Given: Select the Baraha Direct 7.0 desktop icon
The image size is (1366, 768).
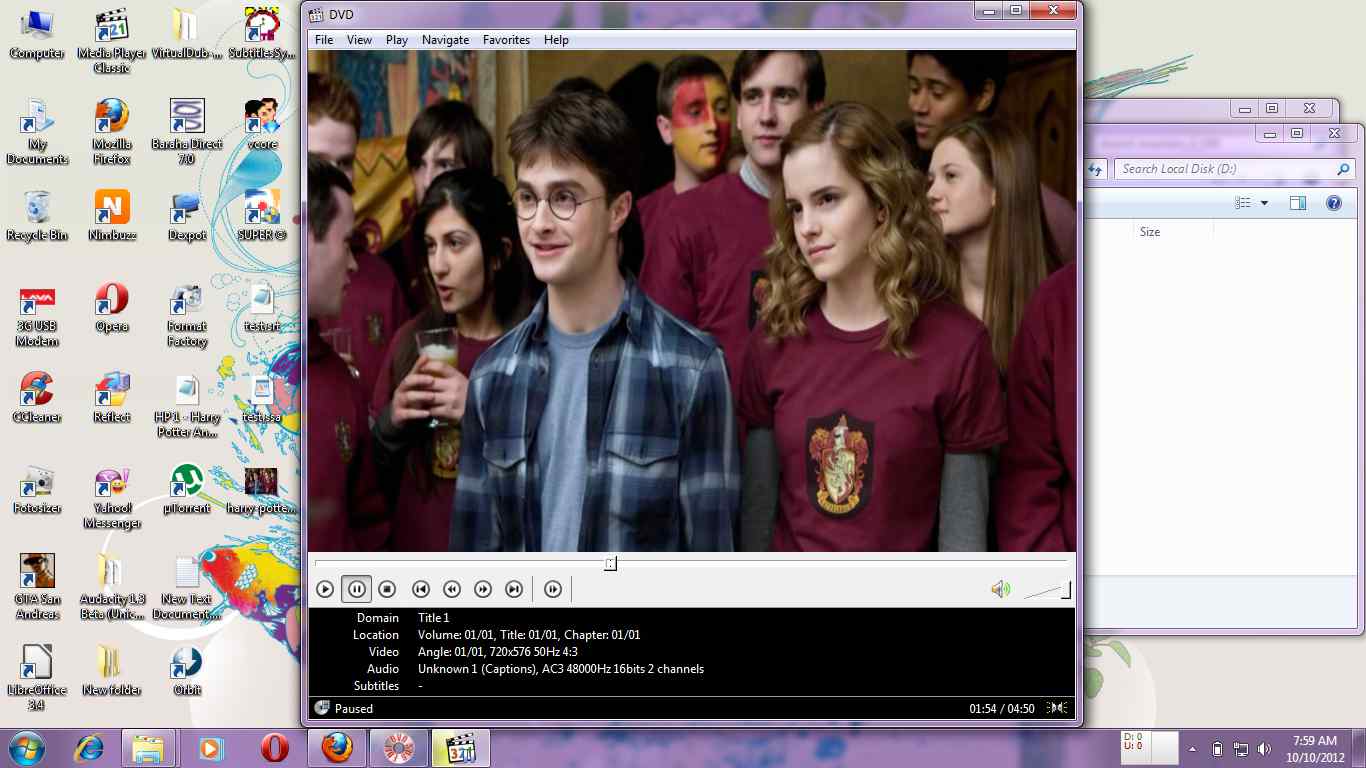Looking at the screenshot, I should (187, 132).
